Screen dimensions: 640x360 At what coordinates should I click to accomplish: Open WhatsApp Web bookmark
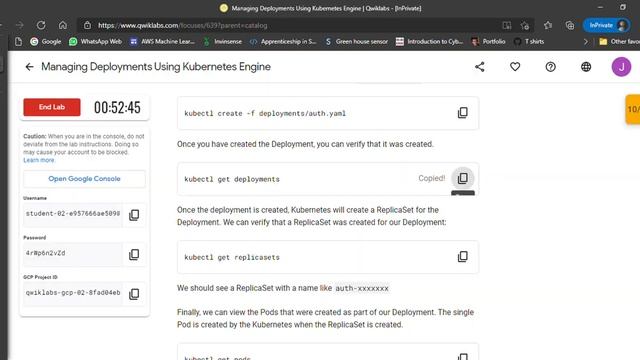pyautogui.click(x=96, y=42)
